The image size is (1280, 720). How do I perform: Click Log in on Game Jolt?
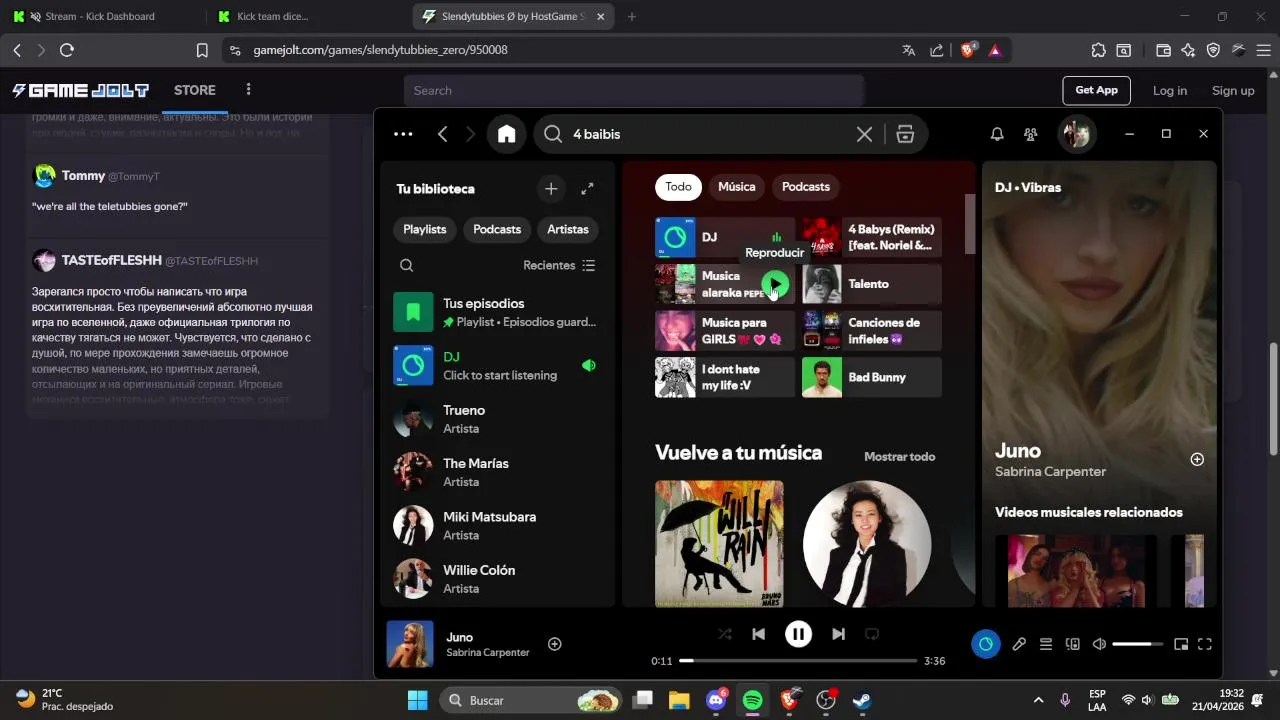point(1170,90)
